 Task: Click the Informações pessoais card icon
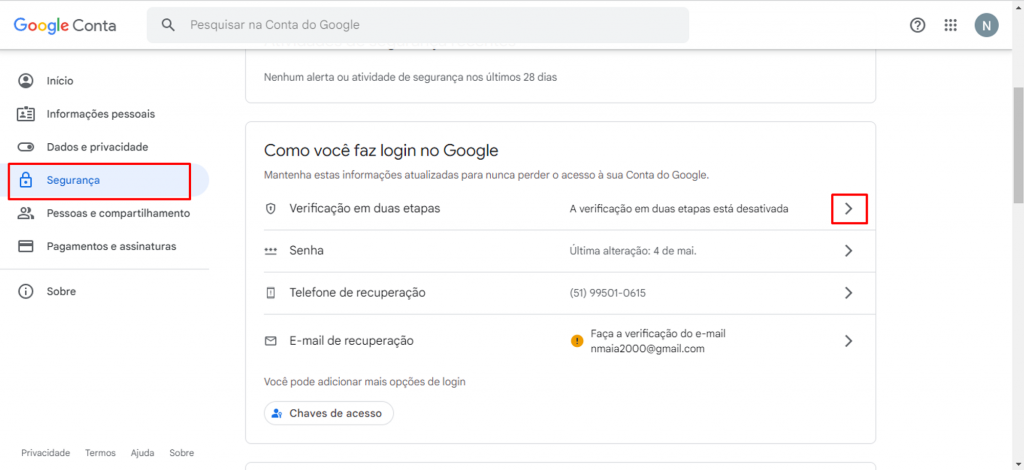click(25, 114)
